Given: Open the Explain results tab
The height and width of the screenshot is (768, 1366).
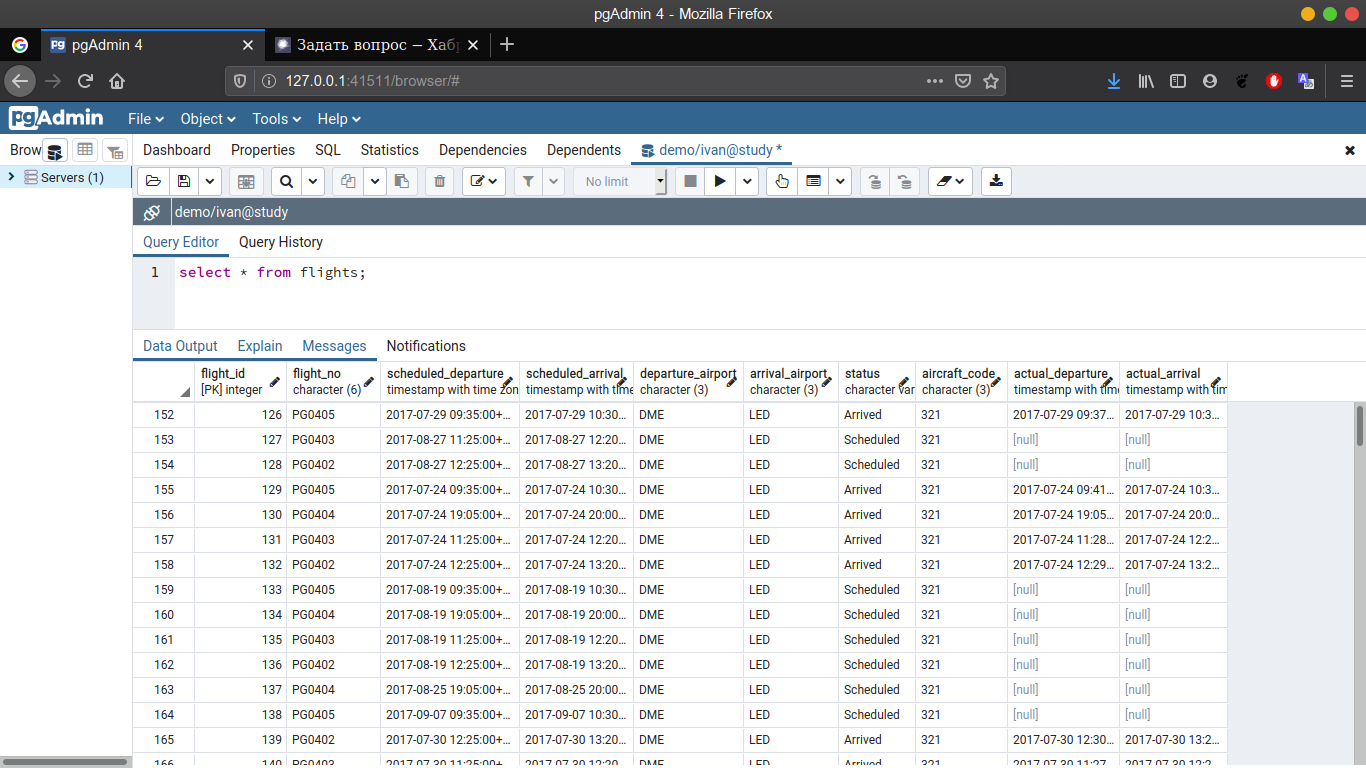Looking at the screenshot, I should 260,346.
